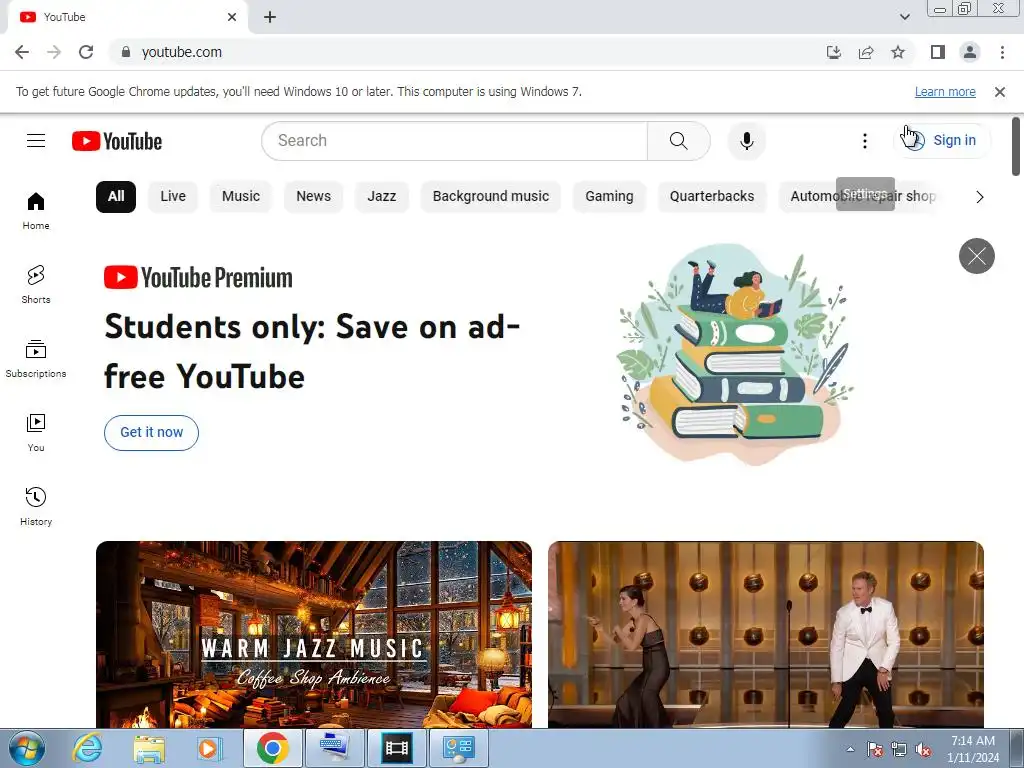Image resolution: width=1024 pixels, height=768 pixels.
Task: Show more category chips with right chevron
Action: tap(979, 197)
